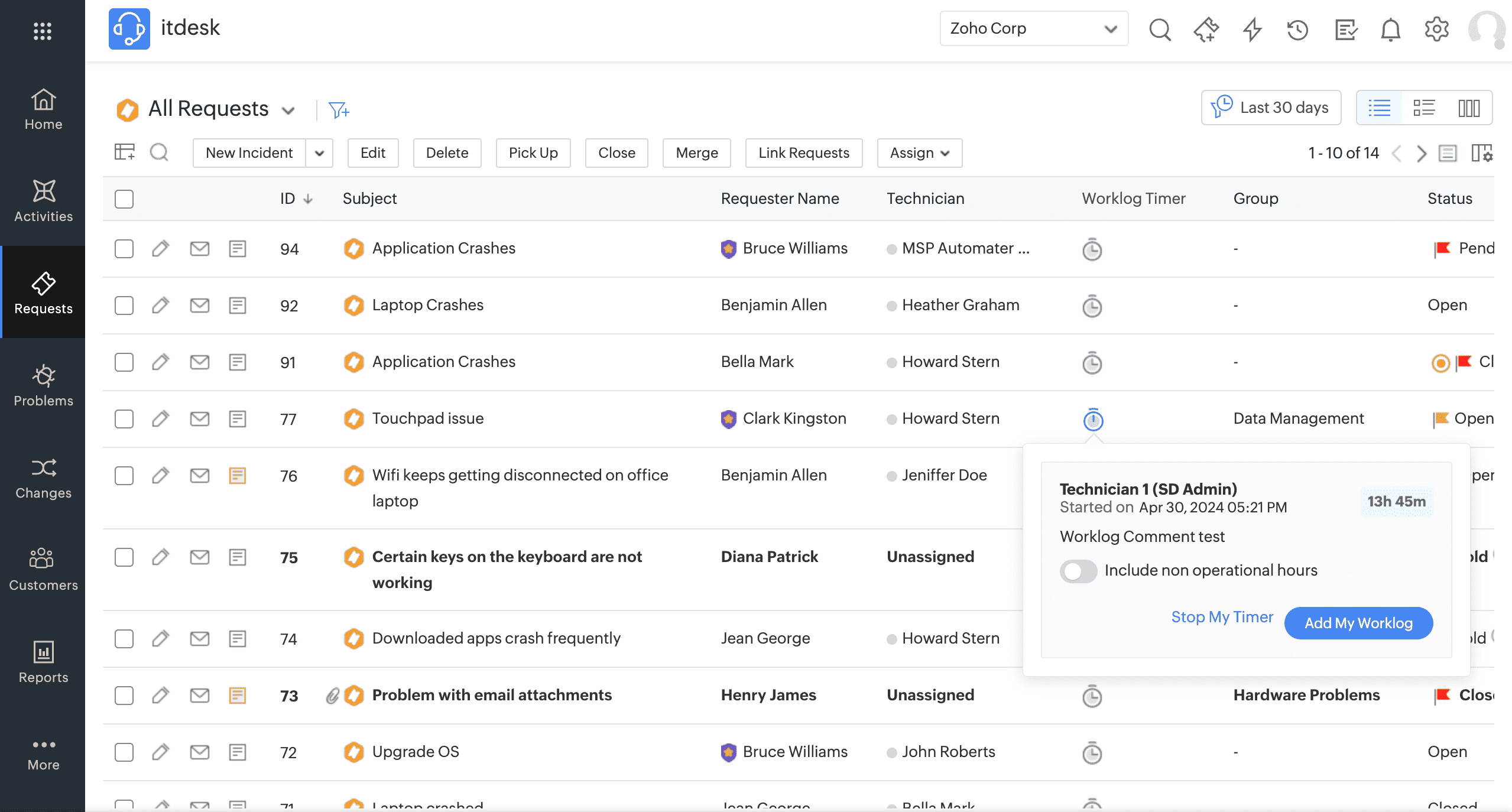The width and height of the screenshot is (1512, 812).
Task: Open the Zoho Corp account dropdown
Action: [x=1033, y=28]
